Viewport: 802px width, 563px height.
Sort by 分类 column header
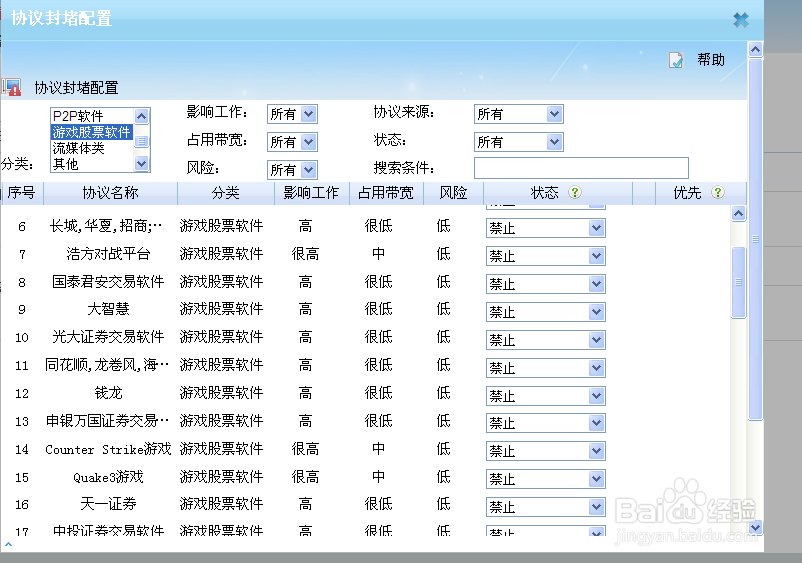[x=226, y=193]
